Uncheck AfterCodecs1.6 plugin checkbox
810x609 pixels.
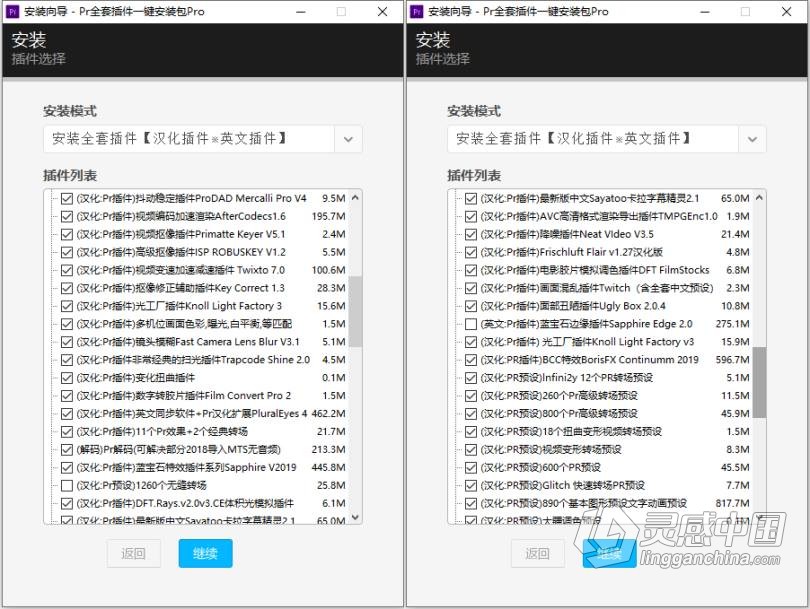tap(67, 216)
